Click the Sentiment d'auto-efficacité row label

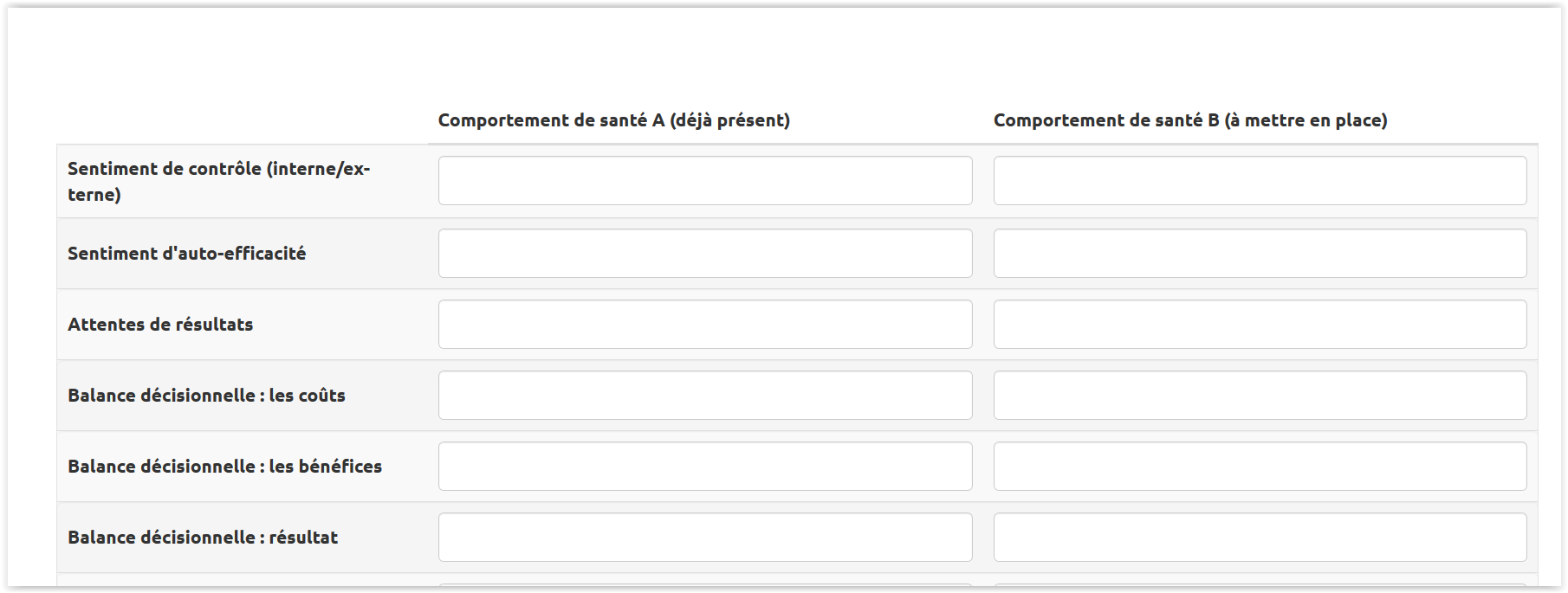[x=186, y=254]
